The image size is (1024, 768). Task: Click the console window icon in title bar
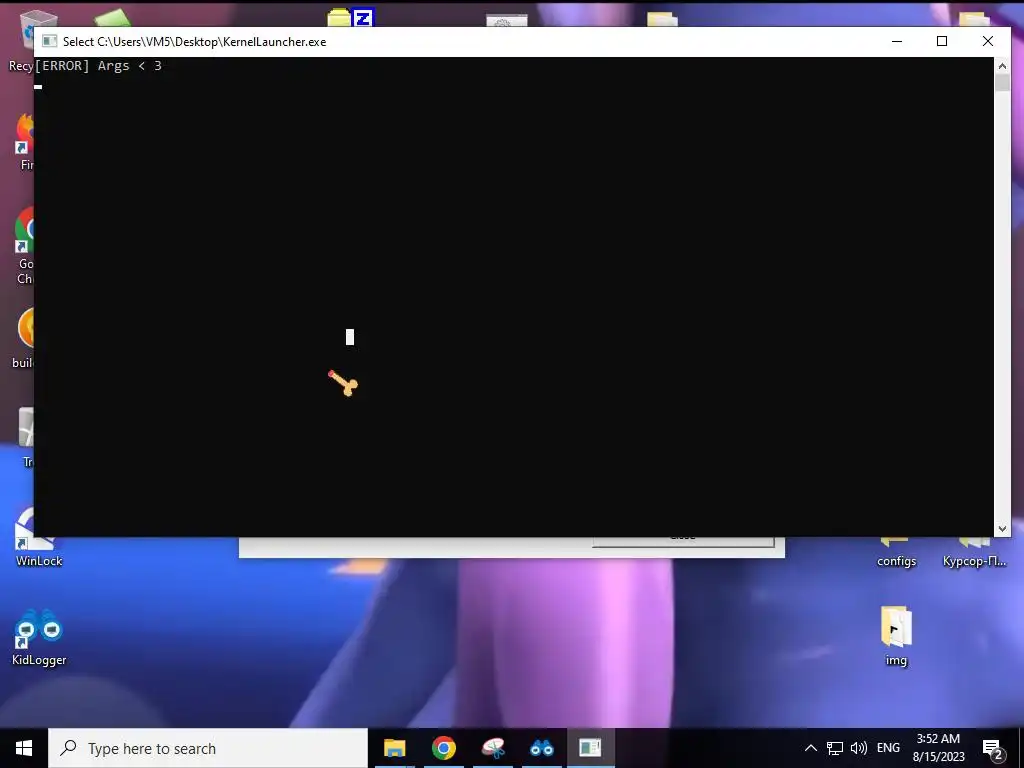click(x=50, y=42)
